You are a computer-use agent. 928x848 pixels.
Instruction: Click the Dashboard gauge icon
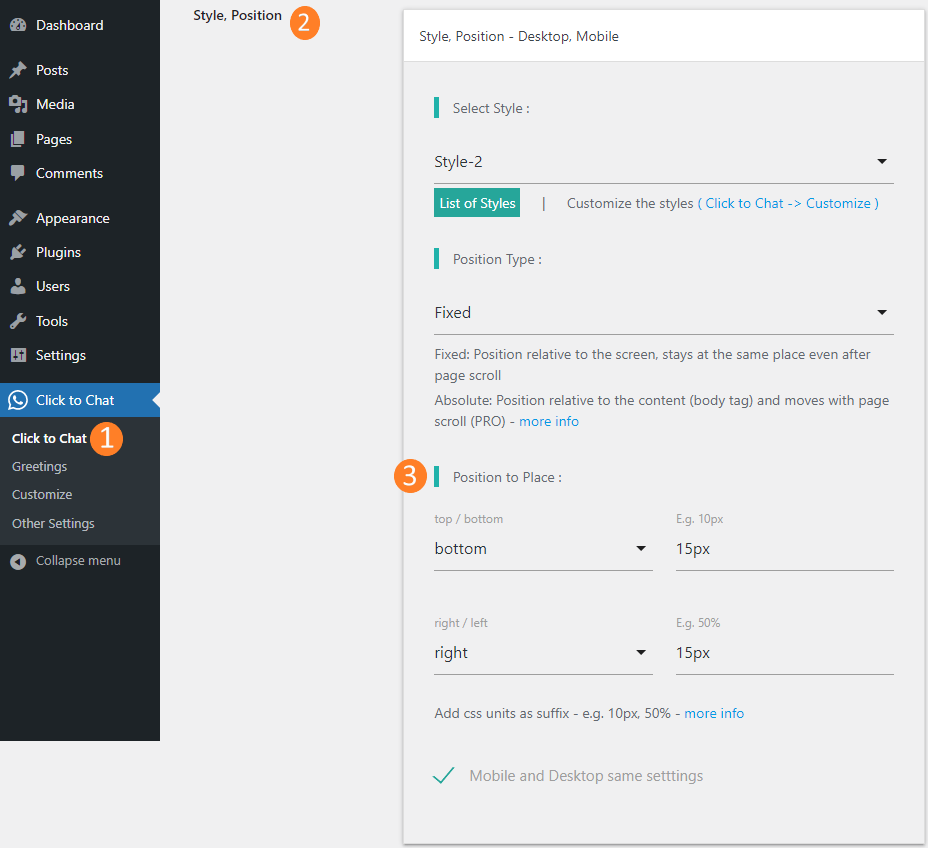[x=18, y=25]
